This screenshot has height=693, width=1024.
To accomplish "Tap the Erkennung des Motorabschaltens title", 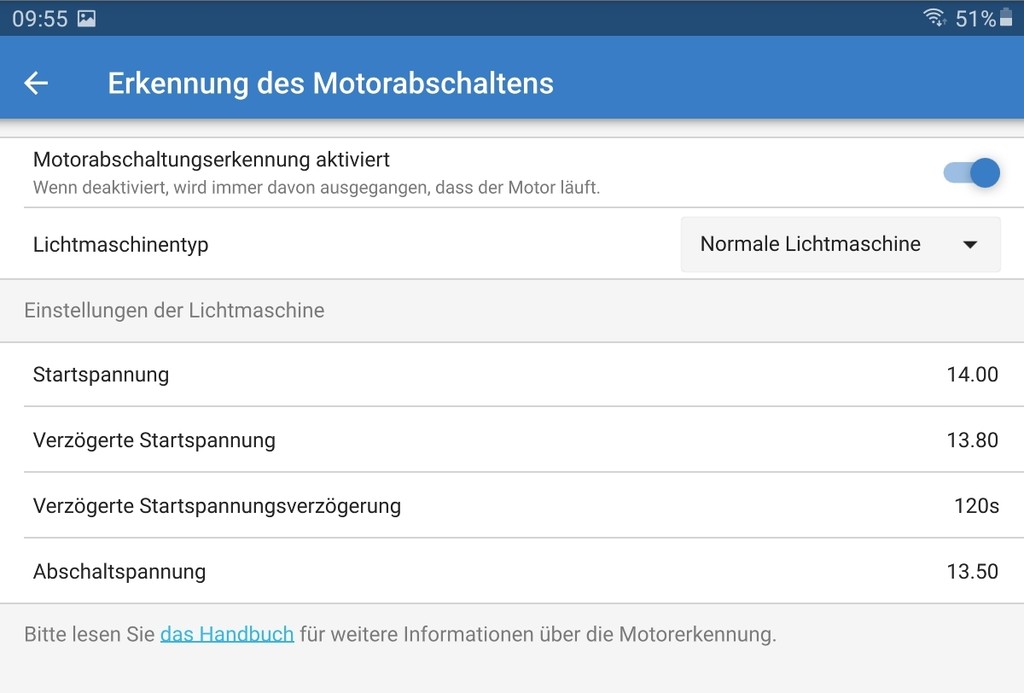I will (330, 83).
